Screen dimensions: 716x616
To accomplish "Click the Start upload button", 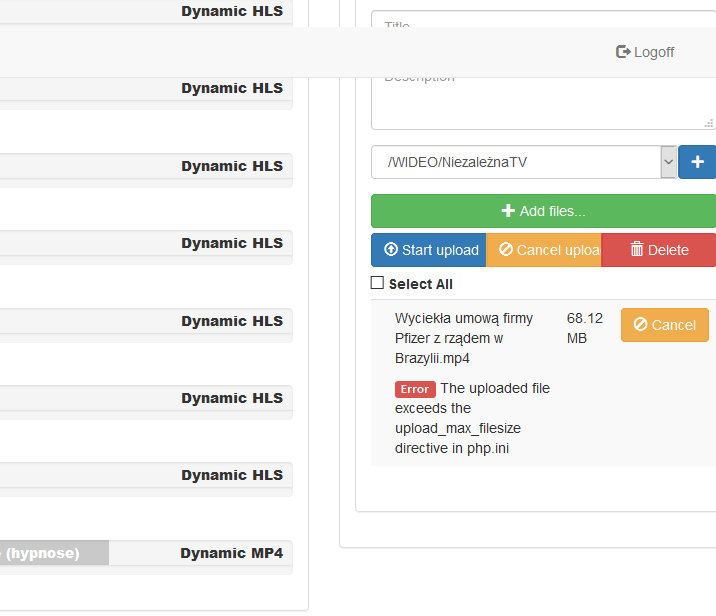I will (429, 250).
